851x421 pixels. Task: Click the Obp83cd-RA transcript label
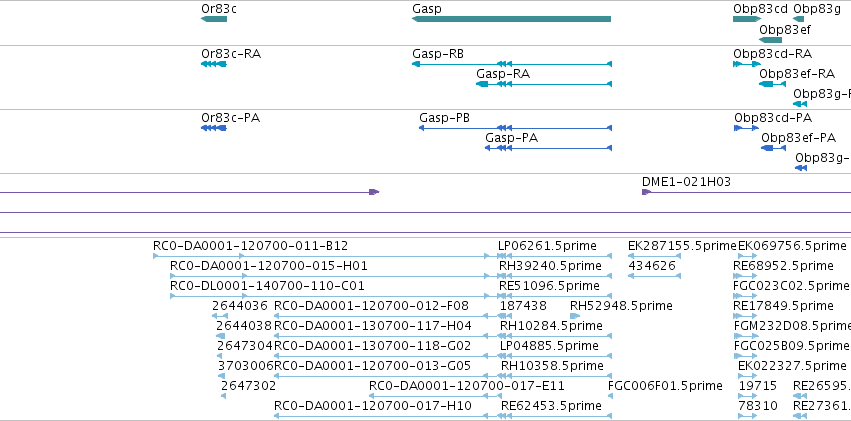[772, 54]
